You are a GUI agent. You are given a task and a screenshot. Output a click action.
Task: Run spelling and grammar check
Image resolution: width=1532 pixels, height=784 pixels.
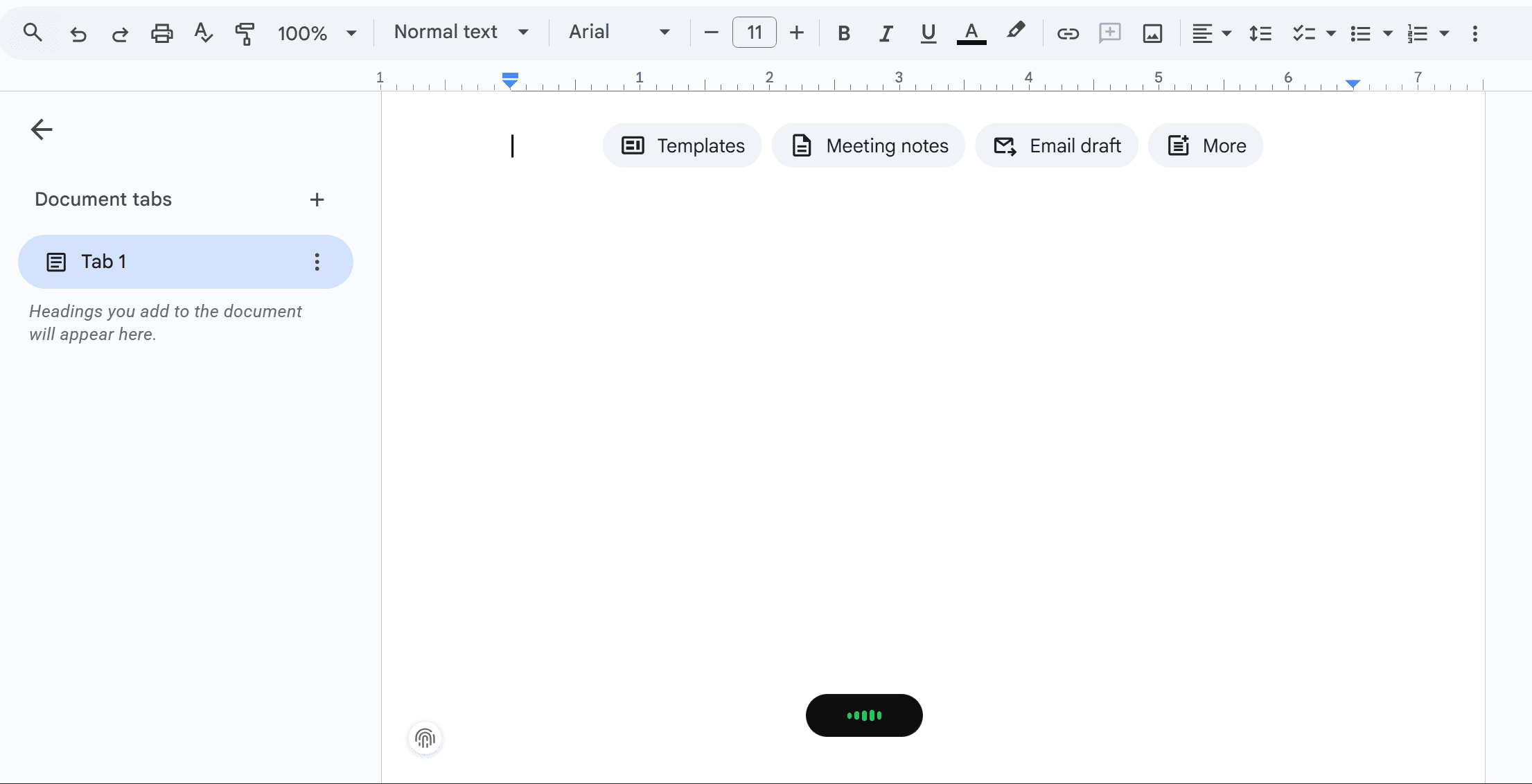coord(203,33)
